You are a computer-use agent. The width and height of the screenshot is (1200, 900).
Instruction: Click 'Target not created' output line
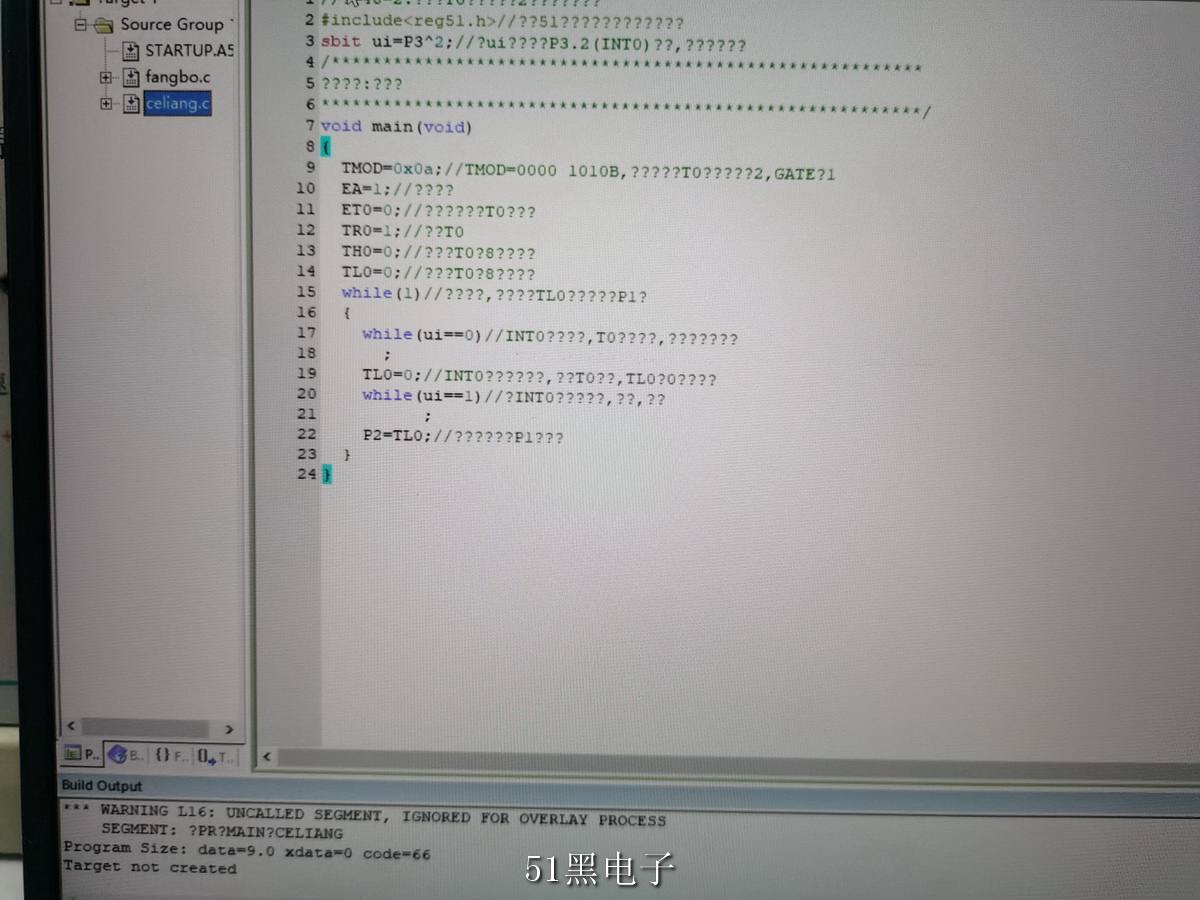tap(150, 867)
